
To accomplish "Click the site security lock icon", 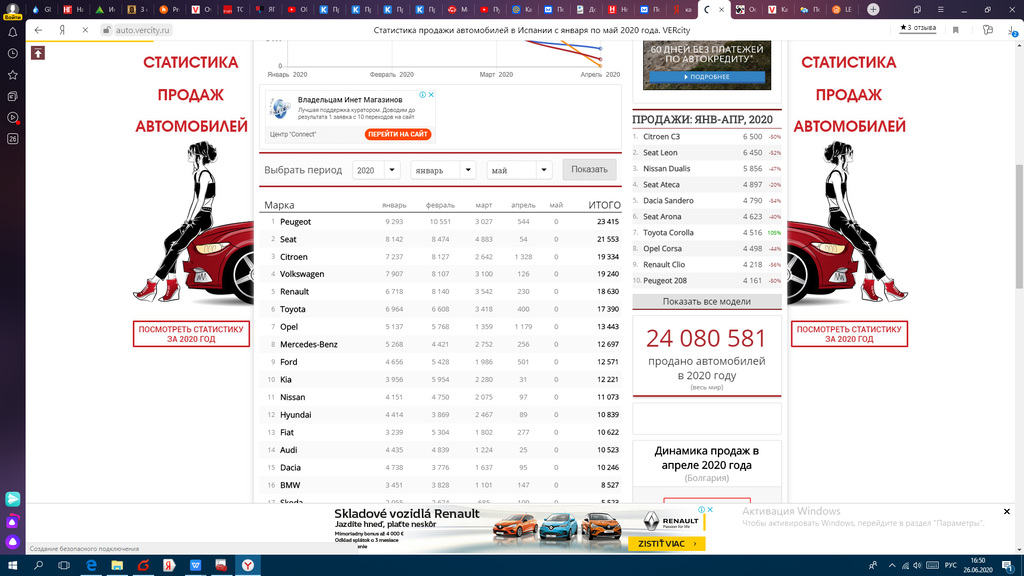I will [106, 30].
